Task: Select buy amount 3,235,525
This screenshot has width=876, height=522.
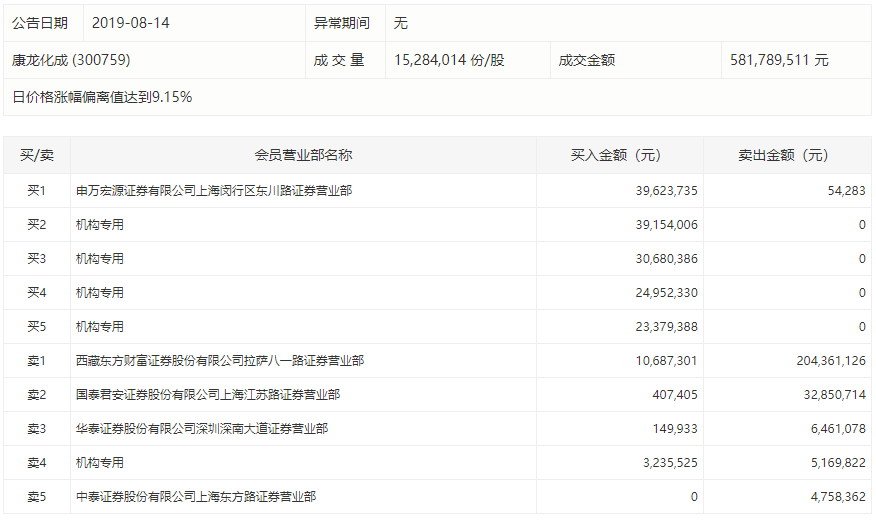Action: (670, 463)
